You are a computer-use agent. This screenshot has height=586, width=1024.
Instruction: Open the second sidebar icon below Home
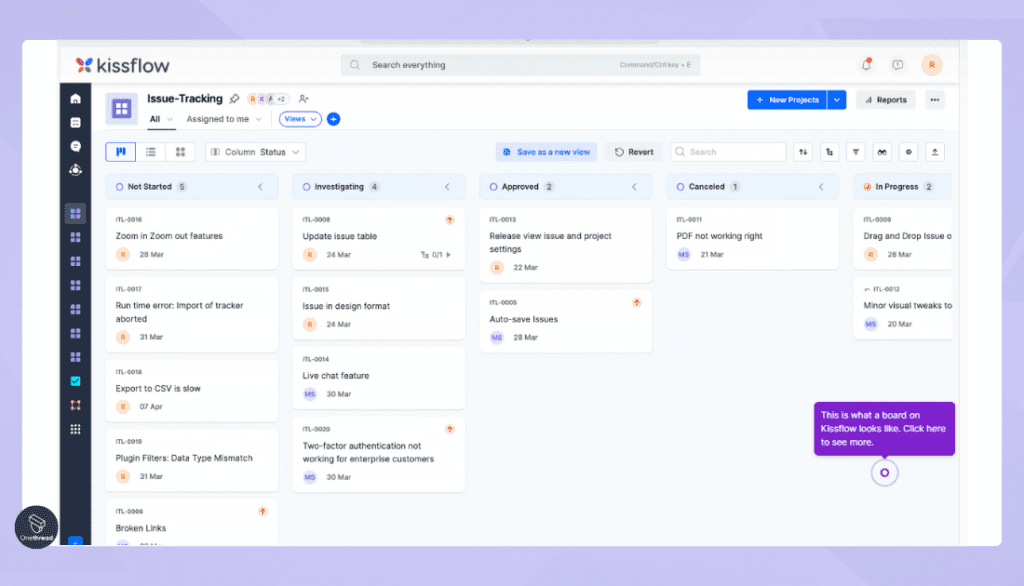point(75,123)
